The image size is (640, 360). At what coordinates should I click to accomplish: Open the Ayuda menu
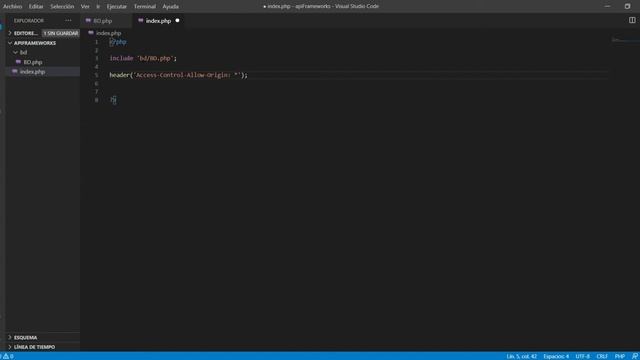[171, 7]
